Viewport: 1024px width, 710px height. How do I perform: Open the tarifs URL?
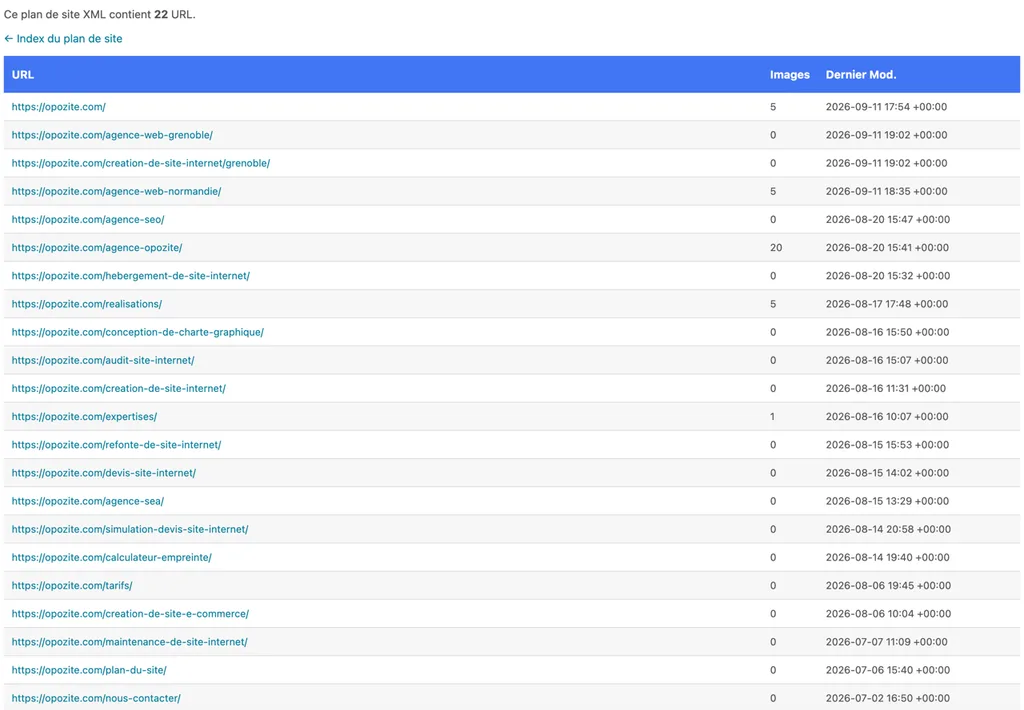pyautogui.click(x=72, y=585)
